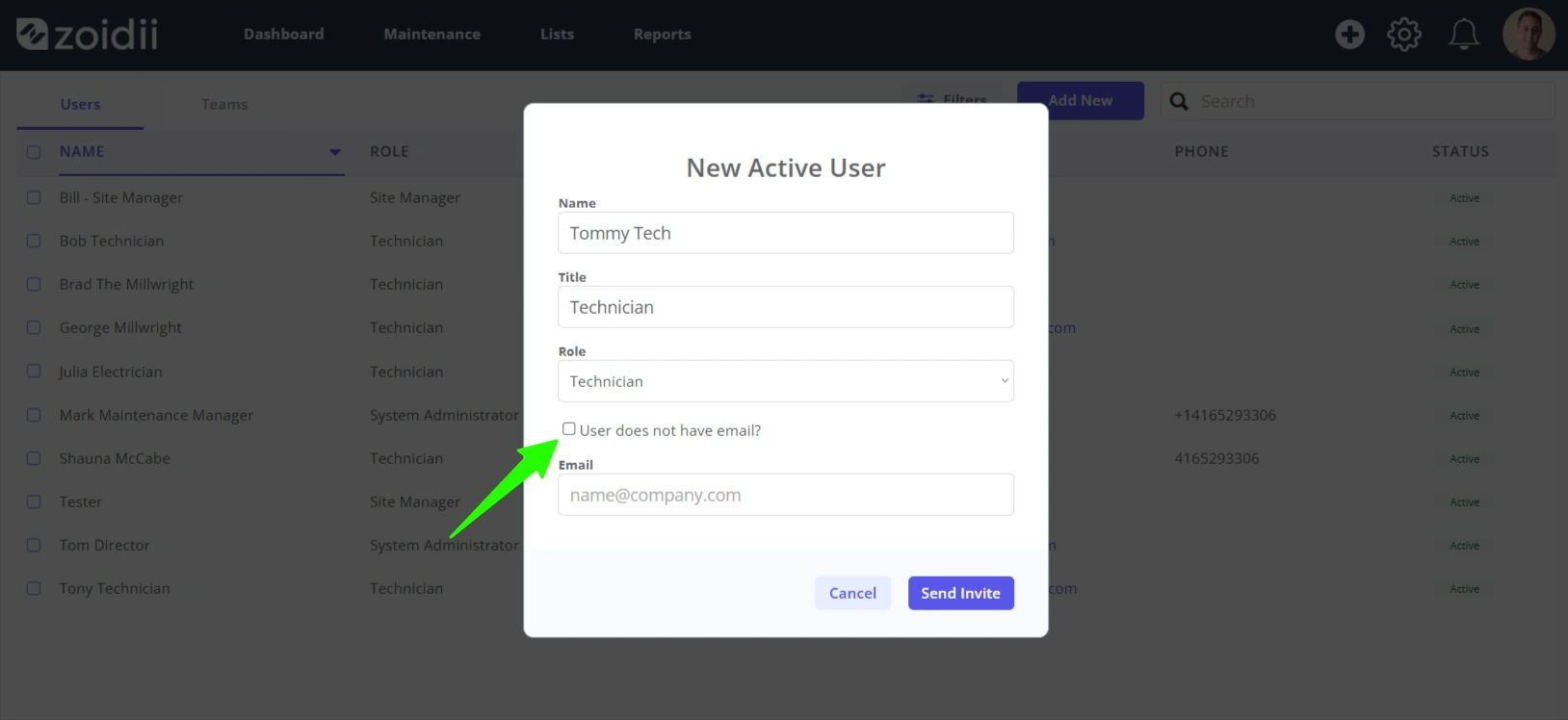This screenshot has height=720, width=1568.
Task: Open Maintenance menu
Action: (431, 34)
